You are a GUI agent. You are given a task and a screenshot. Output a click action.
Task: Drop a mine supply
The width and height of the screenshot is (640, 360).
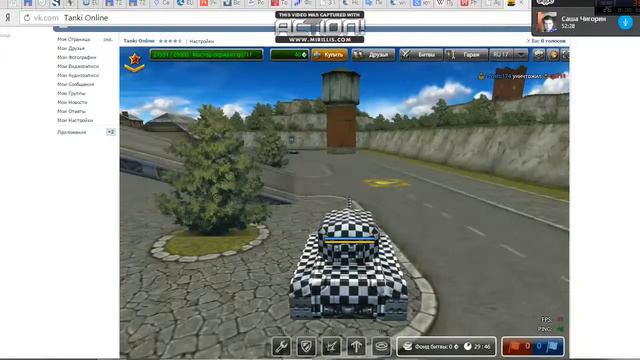pyautogui.click(x=381, y=347)
